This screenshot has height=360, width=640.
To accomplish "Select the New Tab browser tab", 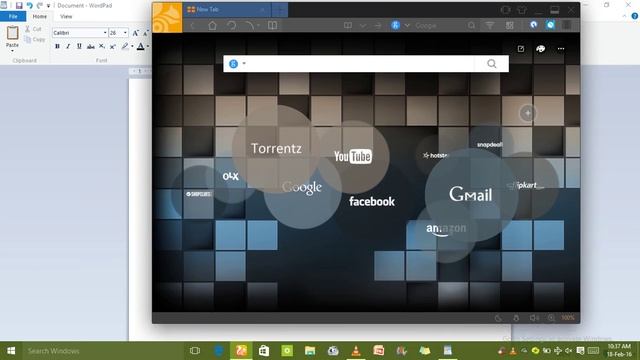I will point(227,9).
